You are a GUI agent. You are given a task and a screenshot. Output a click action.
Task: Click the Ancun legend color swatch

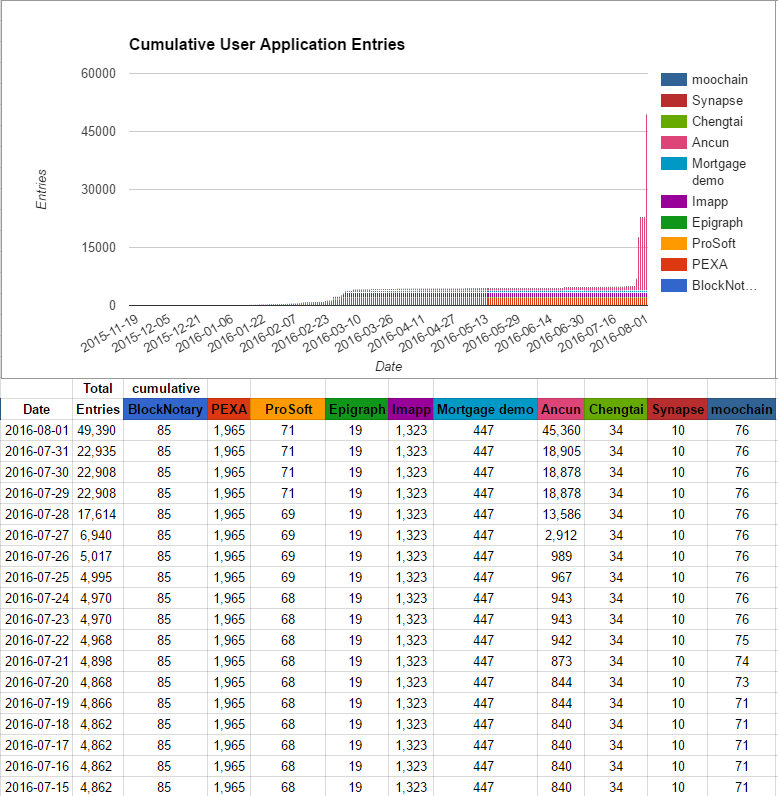pos(673,143)
